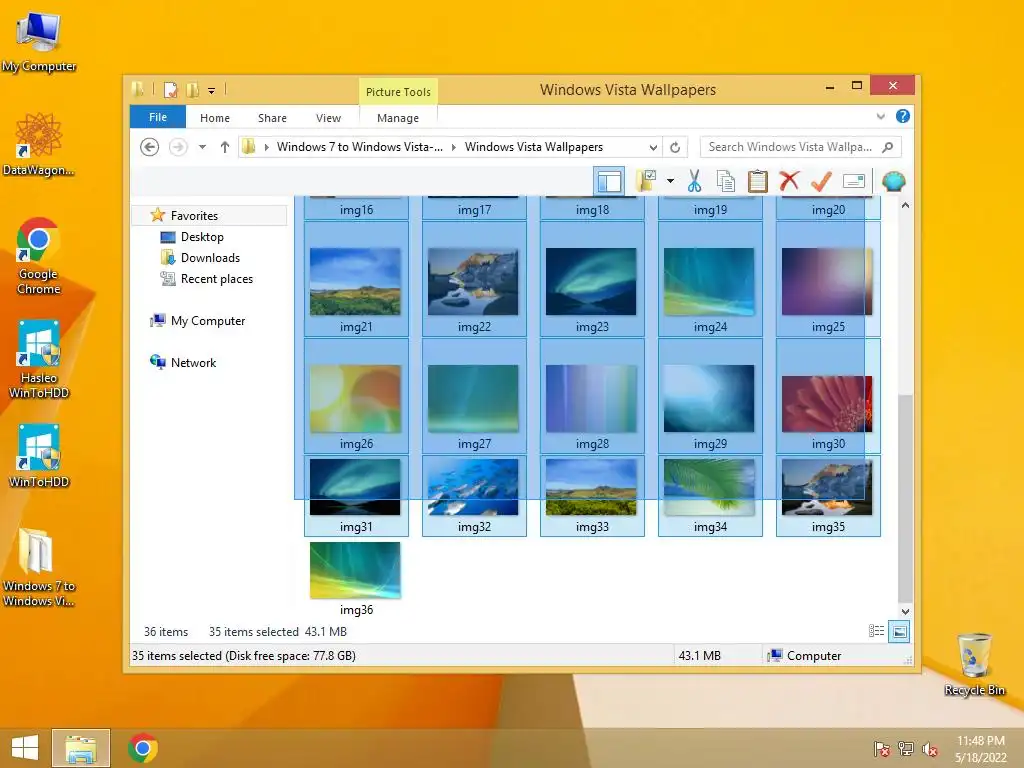Click the Forward navigation arrow
This screenshot has height=768, width=1024.
tap(178, 147)
